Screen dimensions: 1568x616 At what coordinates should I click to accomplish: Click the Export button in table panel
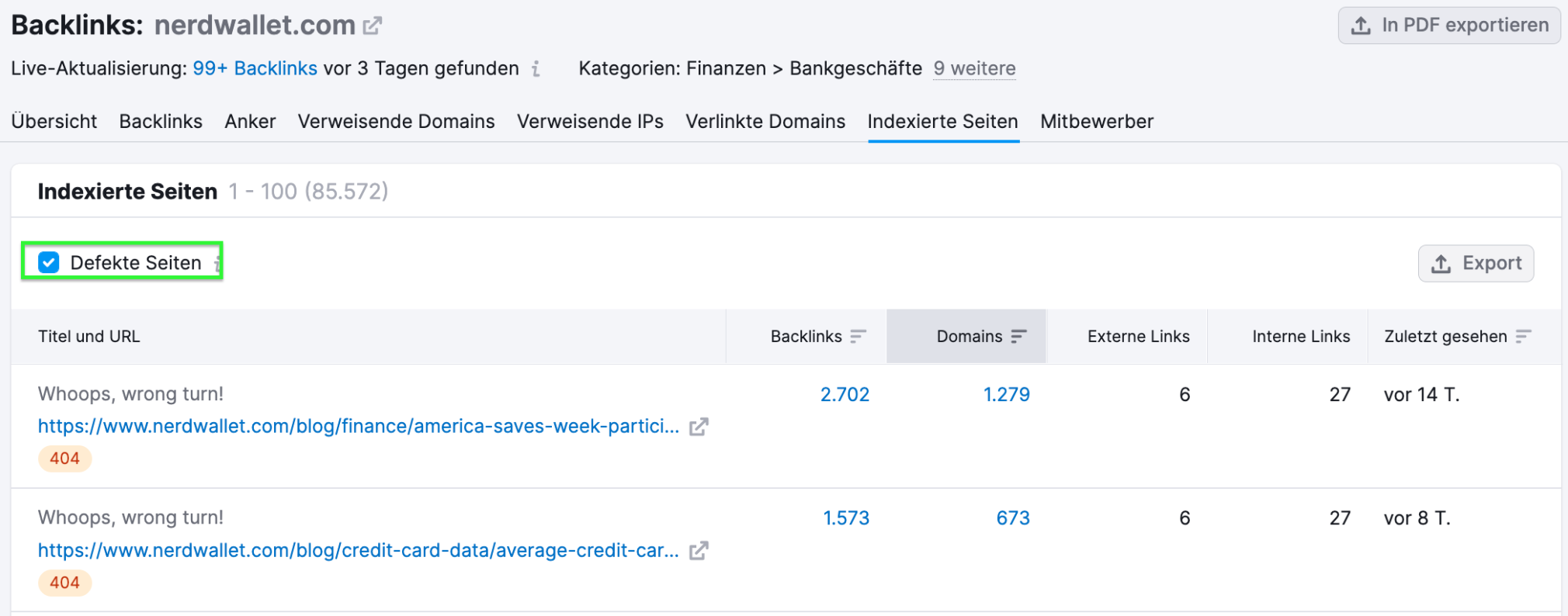pos(1476,264)
